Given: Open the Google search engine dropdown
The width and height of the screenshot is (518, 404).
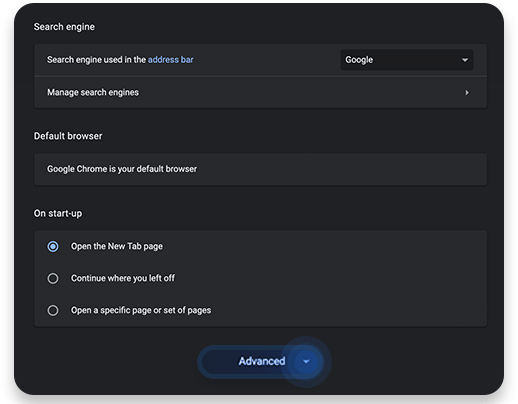Looking at the screenshot, I should 407,60.
